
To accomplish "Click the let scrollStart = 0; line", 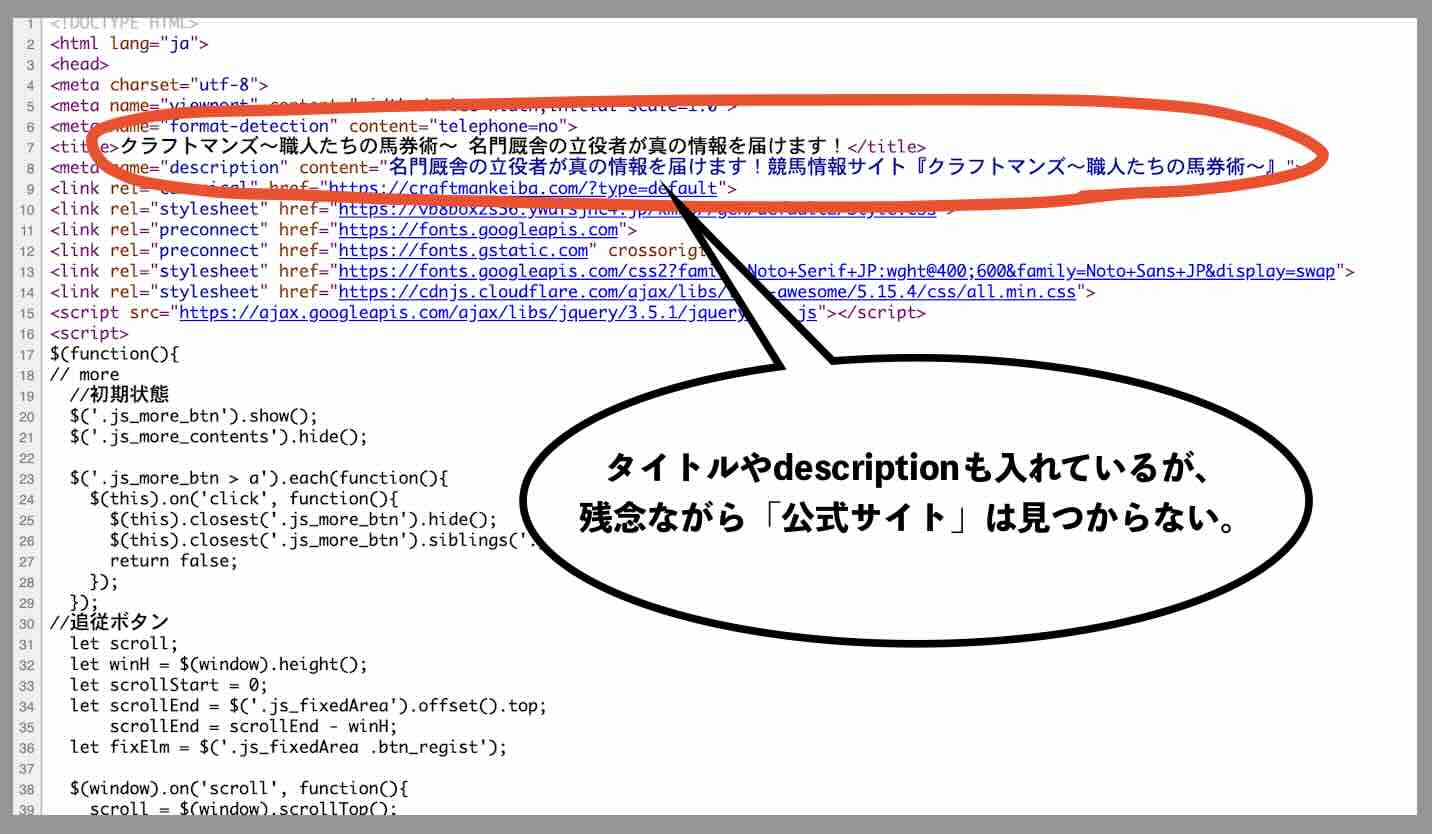I will [x=169, y=686].
